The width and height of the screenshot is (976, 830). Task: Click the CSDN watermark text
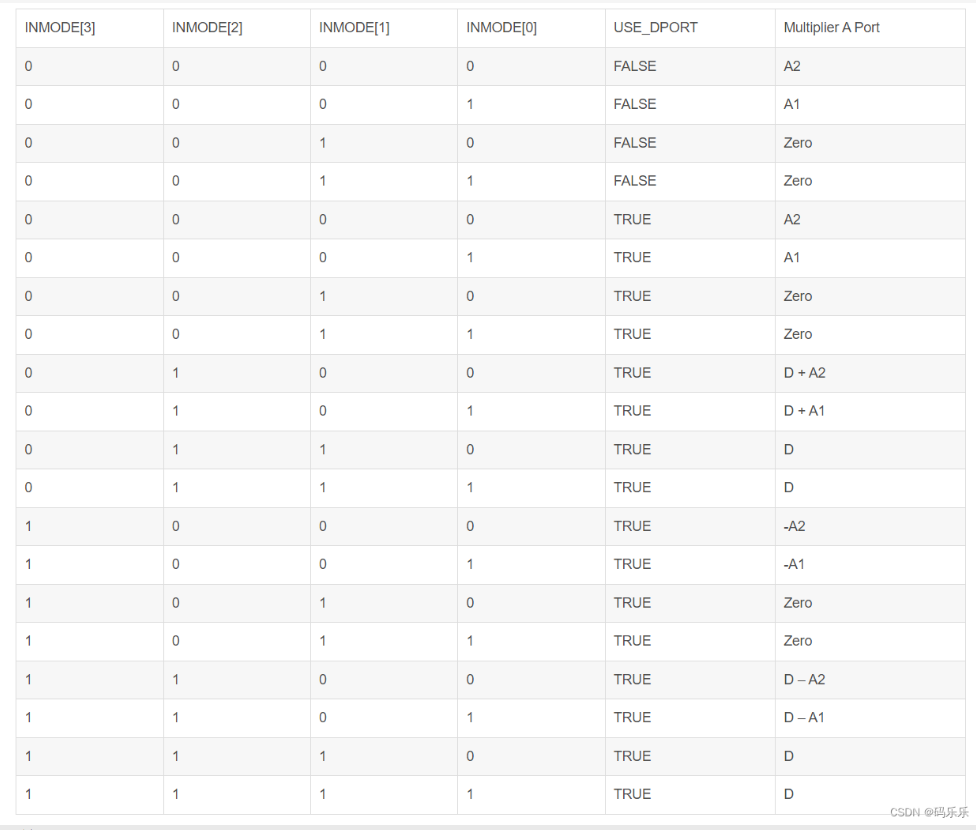coord(929,812)
